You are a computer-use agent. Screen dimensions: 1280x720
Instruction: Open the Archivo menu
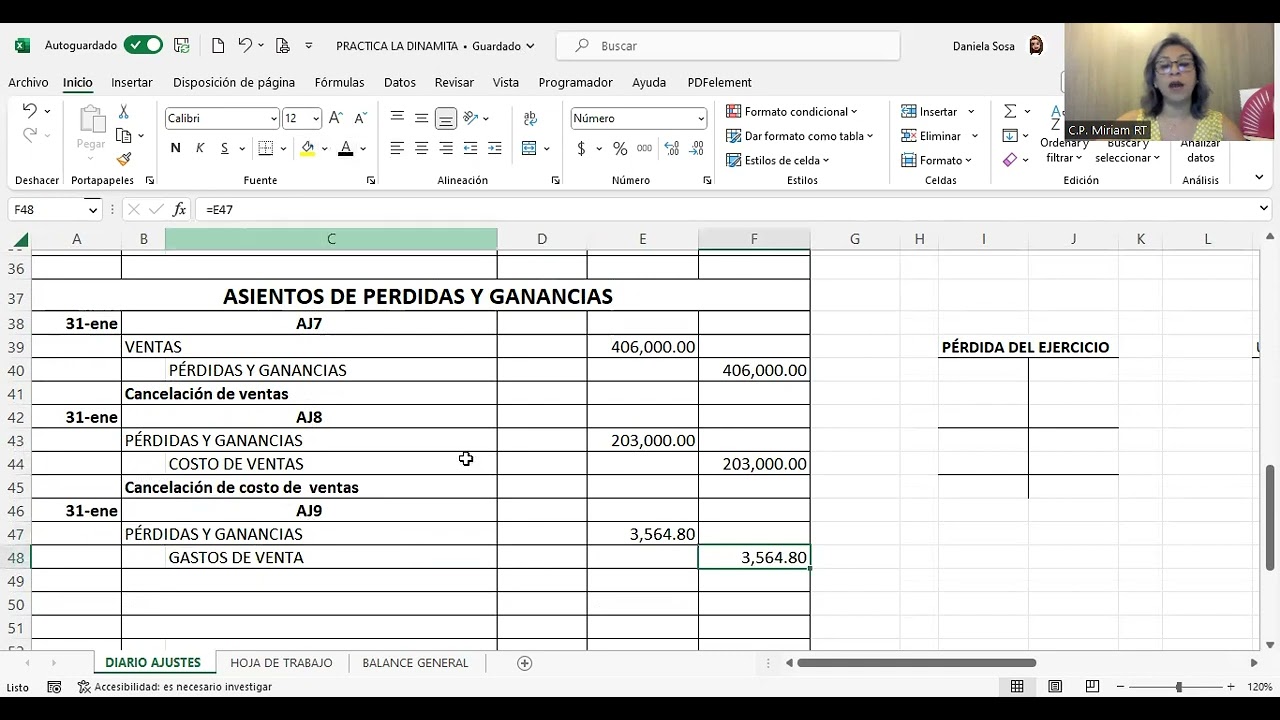28,82
